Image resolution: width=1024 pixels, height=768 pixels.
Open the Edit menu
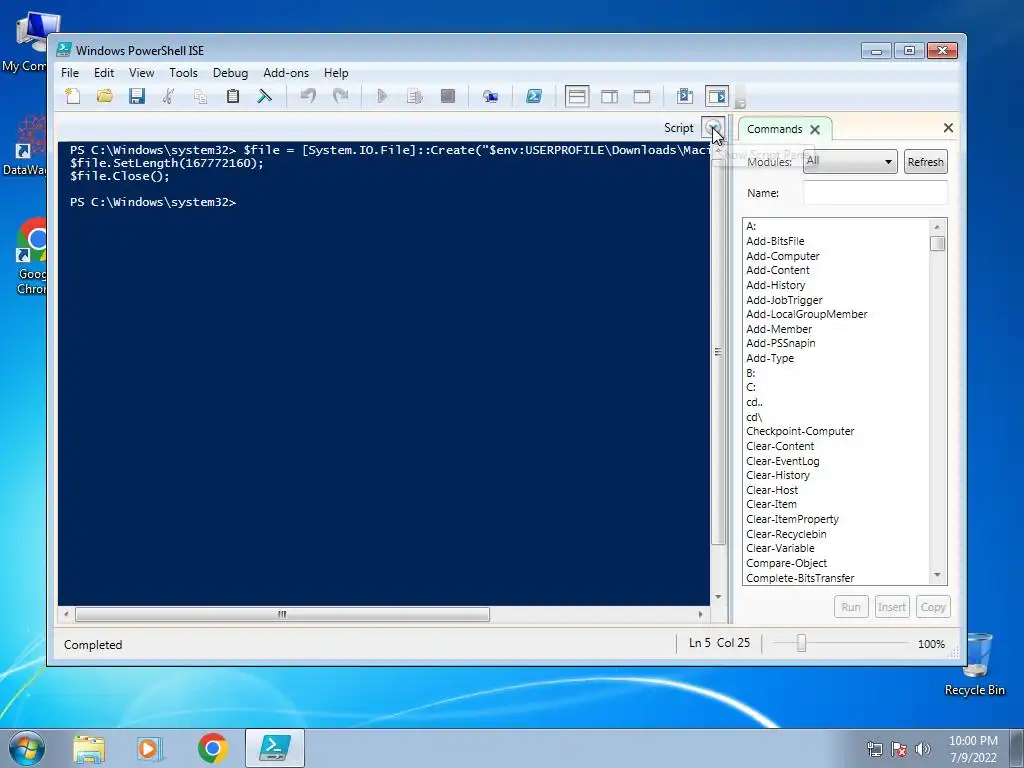pyautogui.click(x=104, y=72)
